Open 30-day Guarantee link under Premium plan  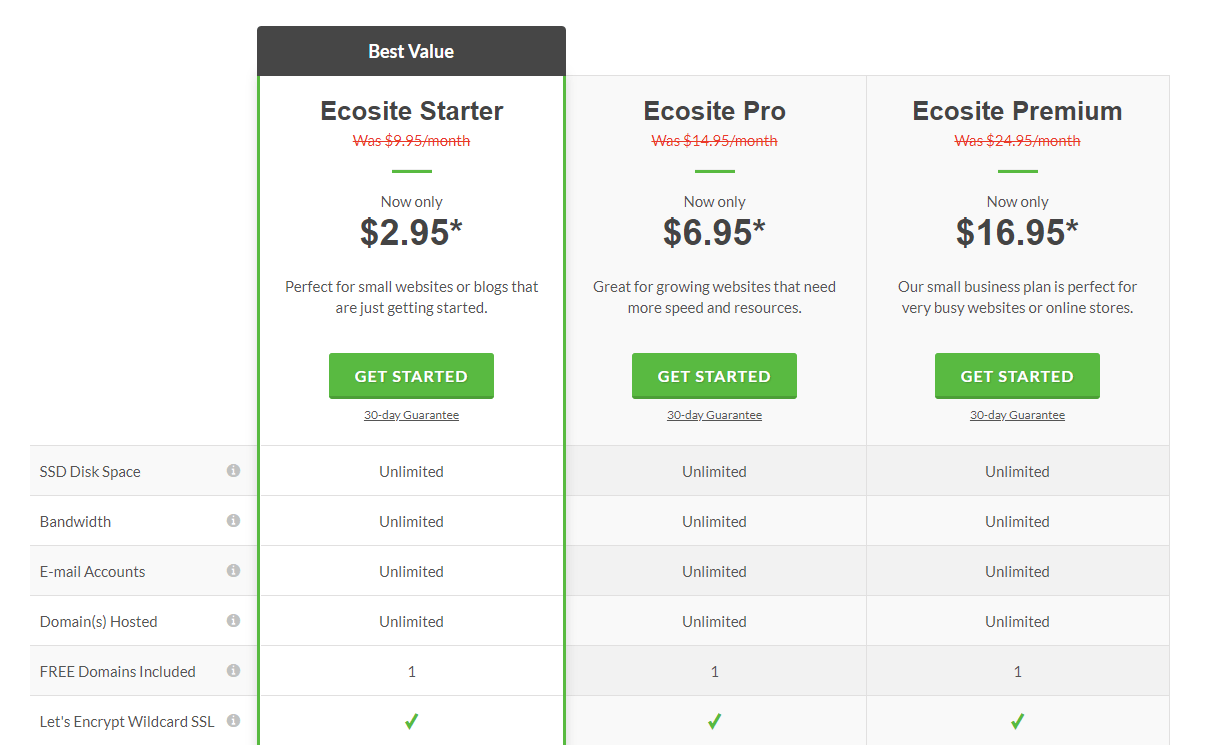click(x=1017, y=415)
